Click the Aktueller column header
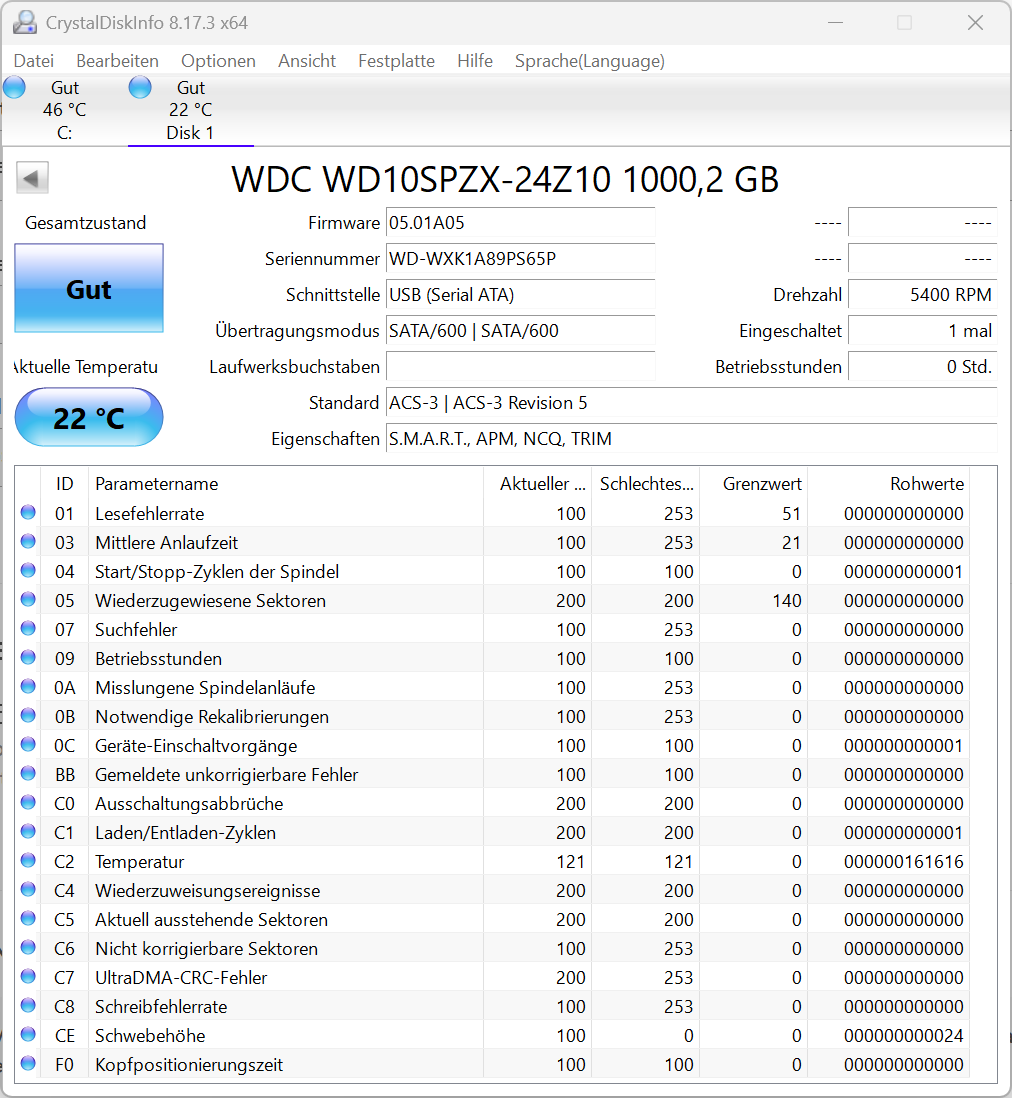The width and height of the screenshot is (1012, 1098). coord(537,483)
